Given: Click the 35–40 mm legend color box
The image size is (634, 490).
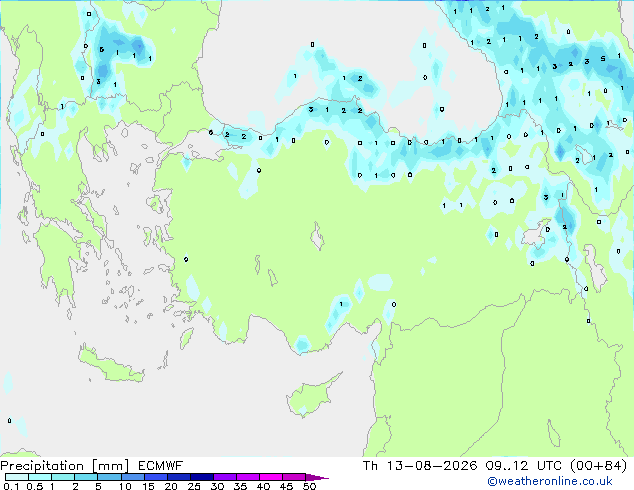Looking at the screenshot, I should (x=248, y=477).
